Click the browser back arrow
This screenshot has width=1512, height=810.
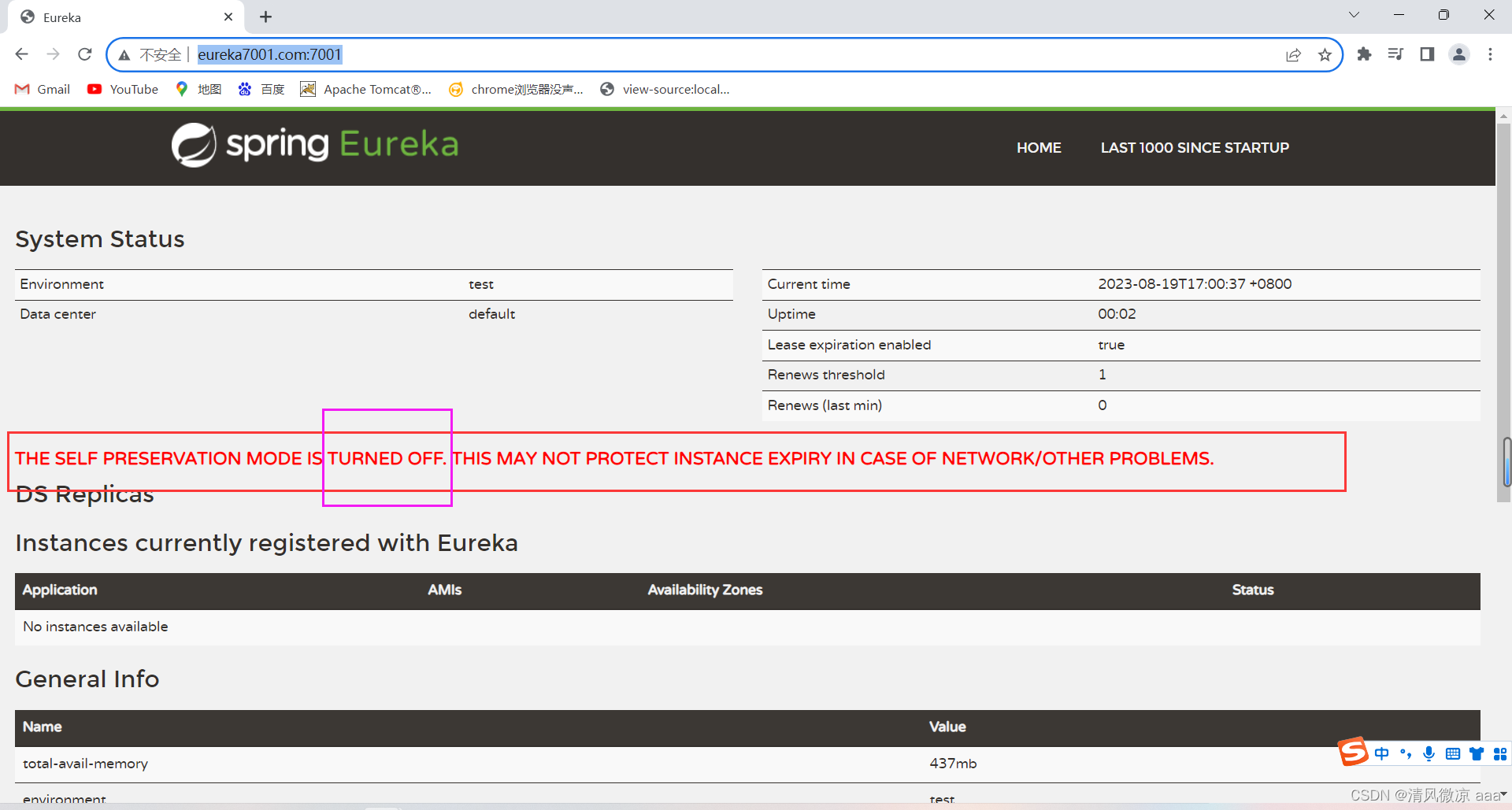click(22, 54)
